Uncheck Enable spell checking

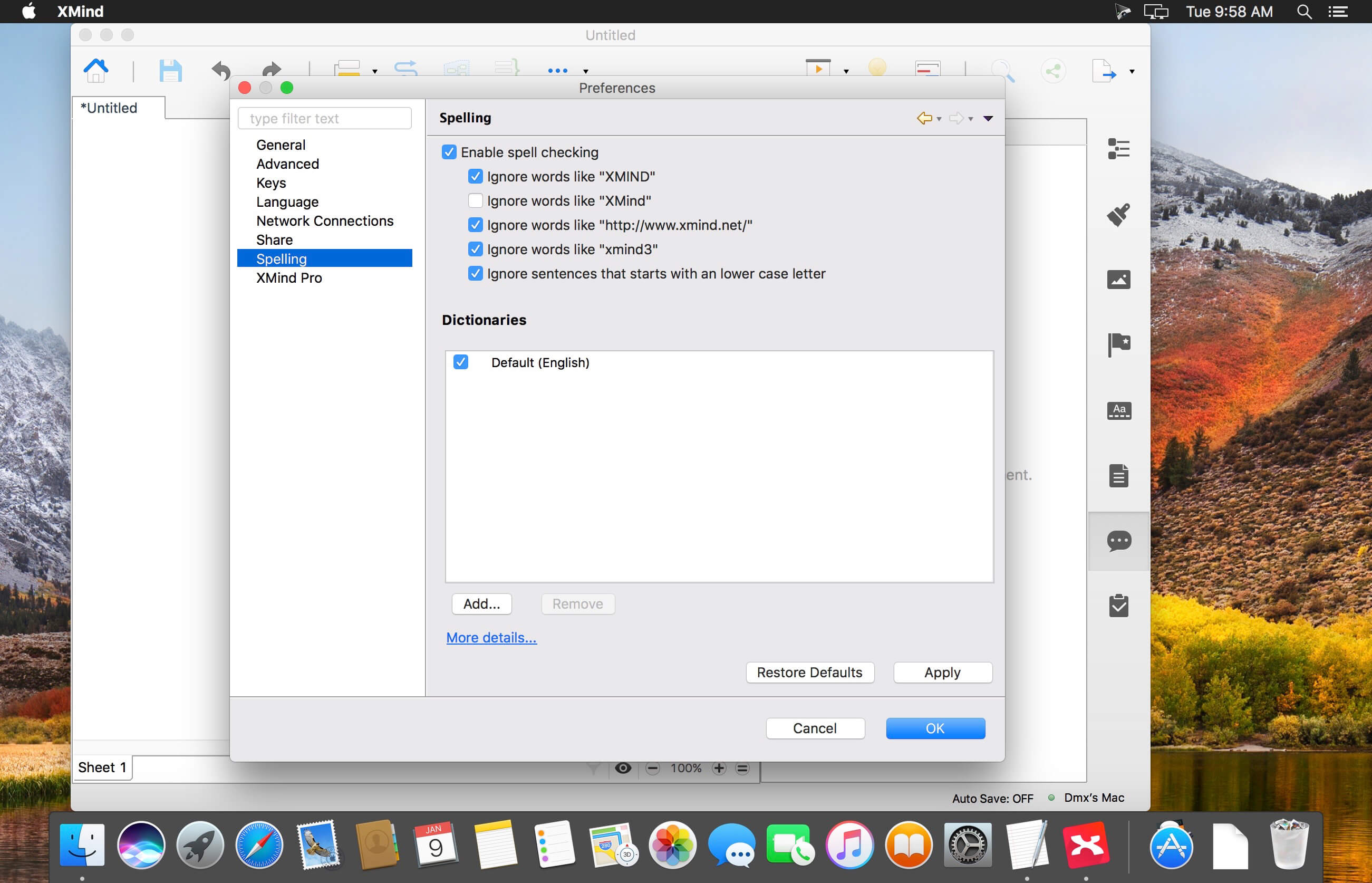pyautogui.click(x=449, y=152)
